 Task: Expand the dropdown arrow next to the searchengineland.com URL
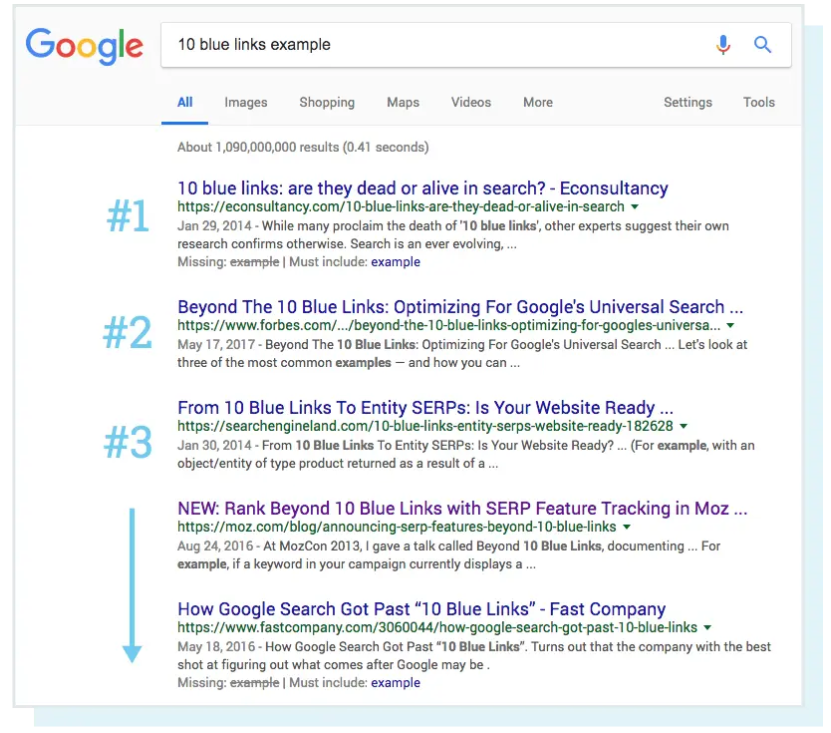684,426
